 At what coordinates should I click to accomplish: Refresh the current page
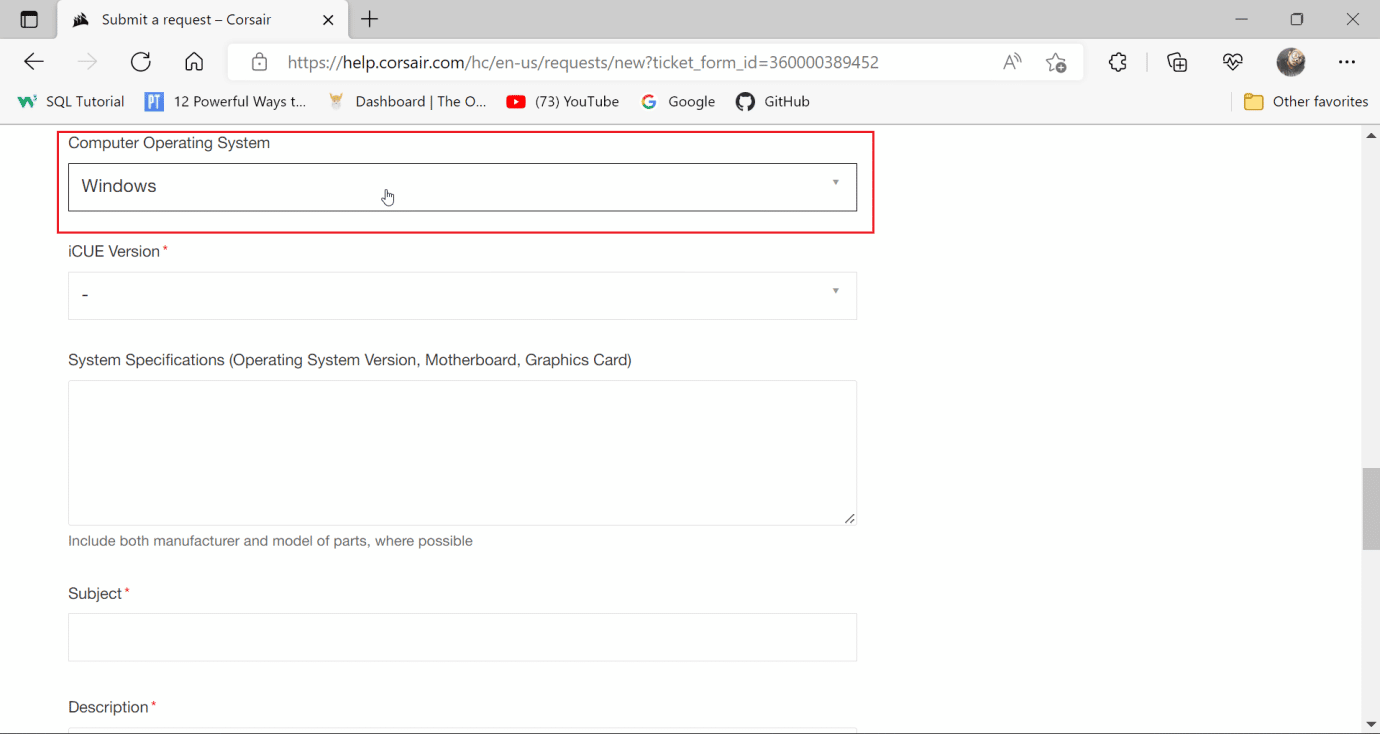[x=141, y=62]
